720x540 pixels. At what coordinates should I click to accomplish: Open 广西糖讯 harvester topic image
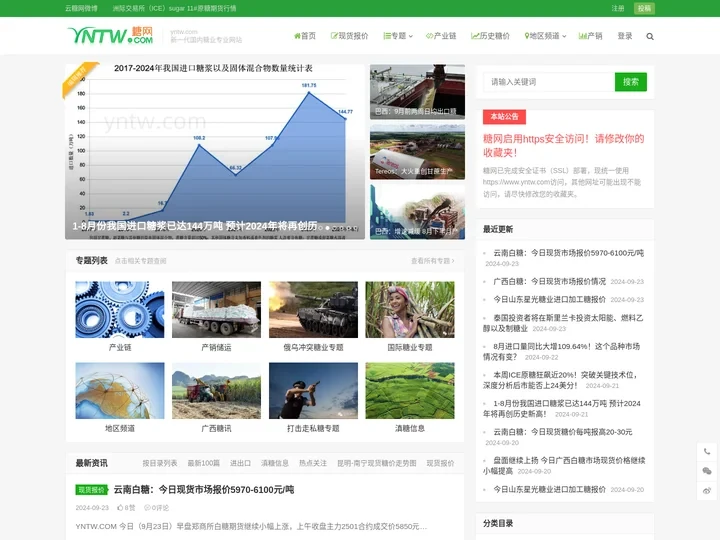pos(216,391)
